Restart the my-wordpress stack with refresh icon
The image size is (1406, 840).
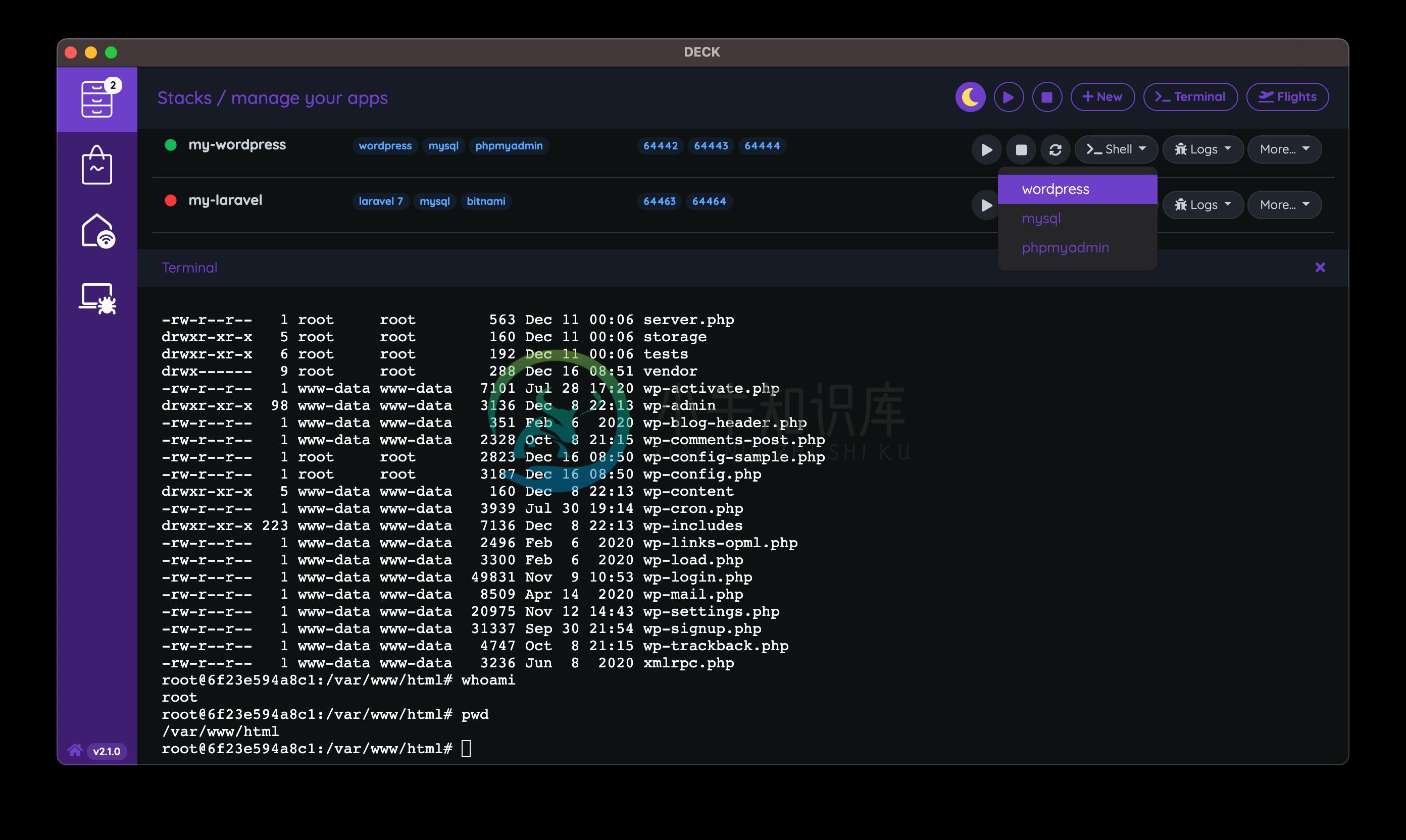[x=1055, y=149]
